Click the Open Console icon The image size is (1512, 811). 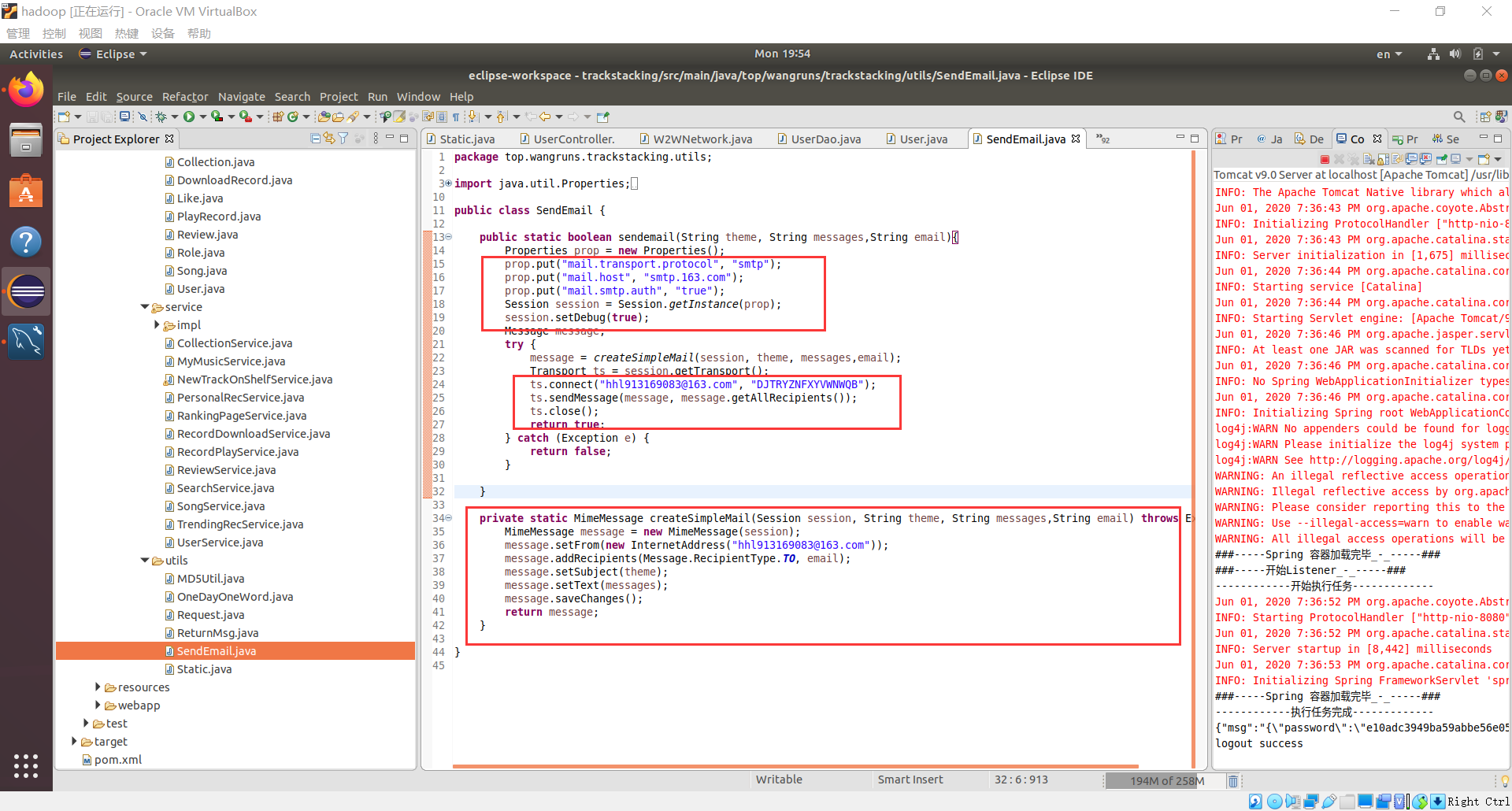click(x=1484, y=159)
